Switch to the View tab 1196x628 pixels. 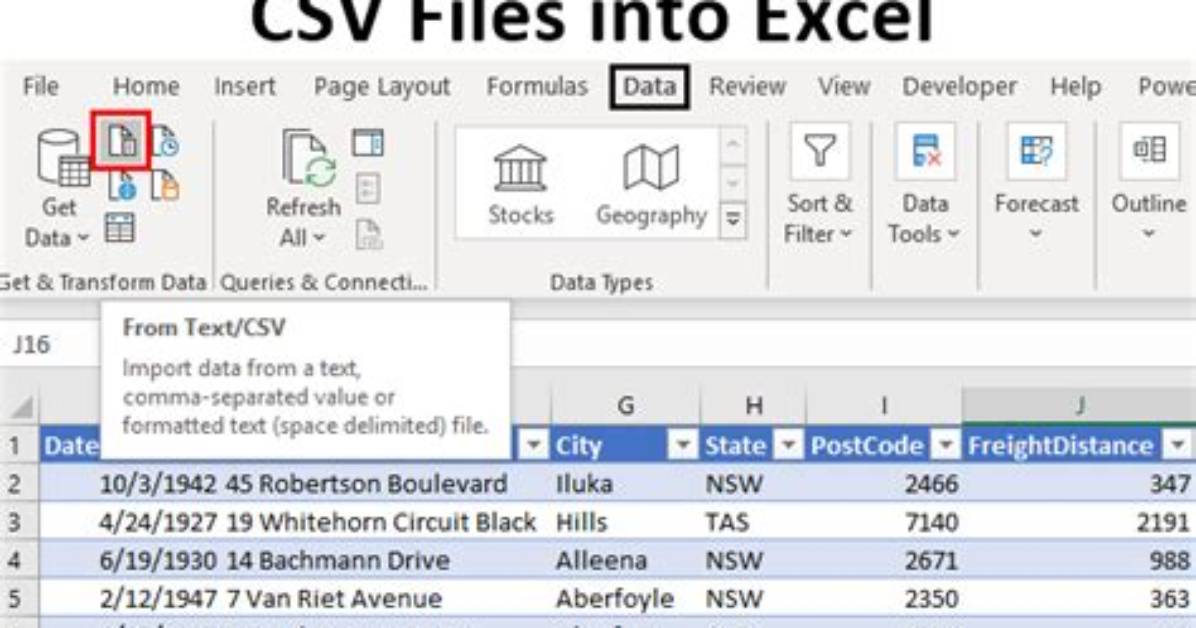tap(844, 86)
